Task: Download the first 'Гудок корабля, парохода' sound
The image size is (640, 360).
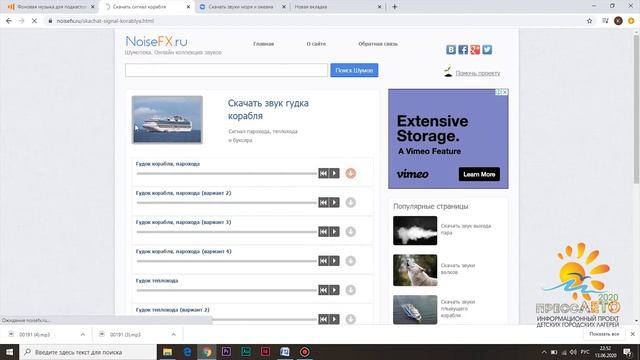Action: 351,173
